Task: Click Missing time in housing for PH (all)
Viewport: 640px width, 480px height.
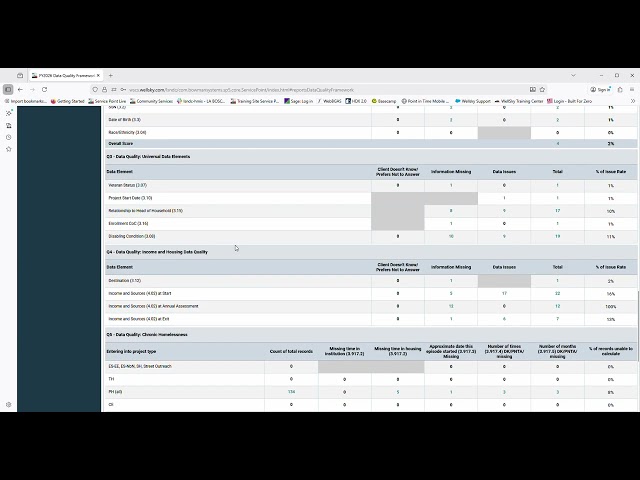Action: coord(398,392)
